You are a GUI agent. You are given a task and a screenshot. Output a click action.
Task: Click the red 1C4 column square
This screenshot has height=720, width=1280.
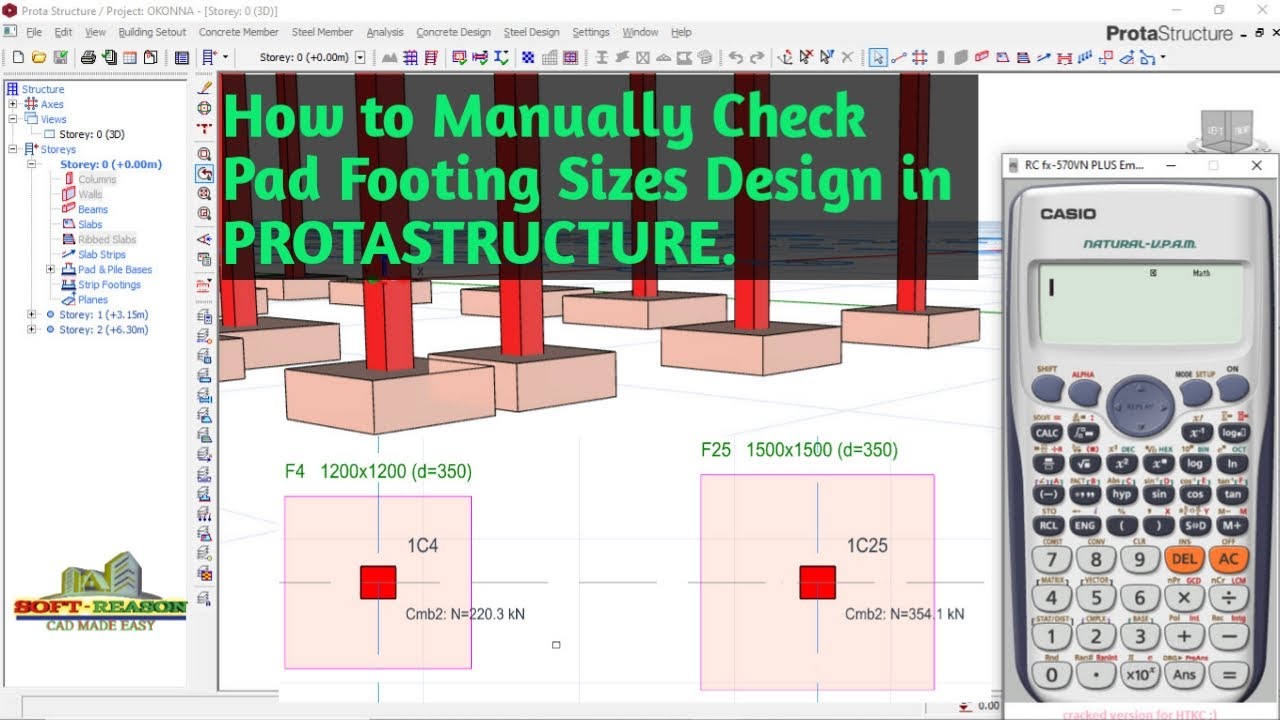(378, 582)
